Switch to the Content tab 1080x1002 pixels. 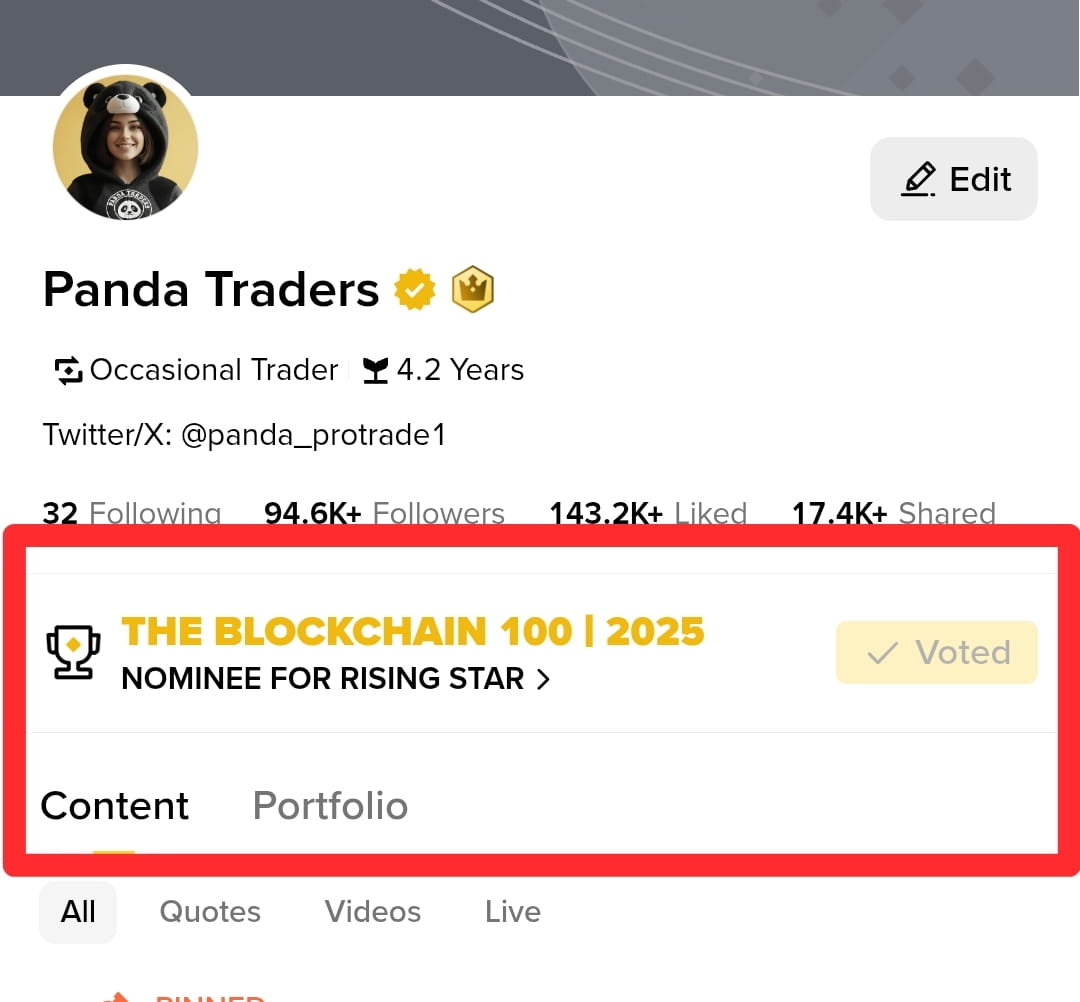114,806
